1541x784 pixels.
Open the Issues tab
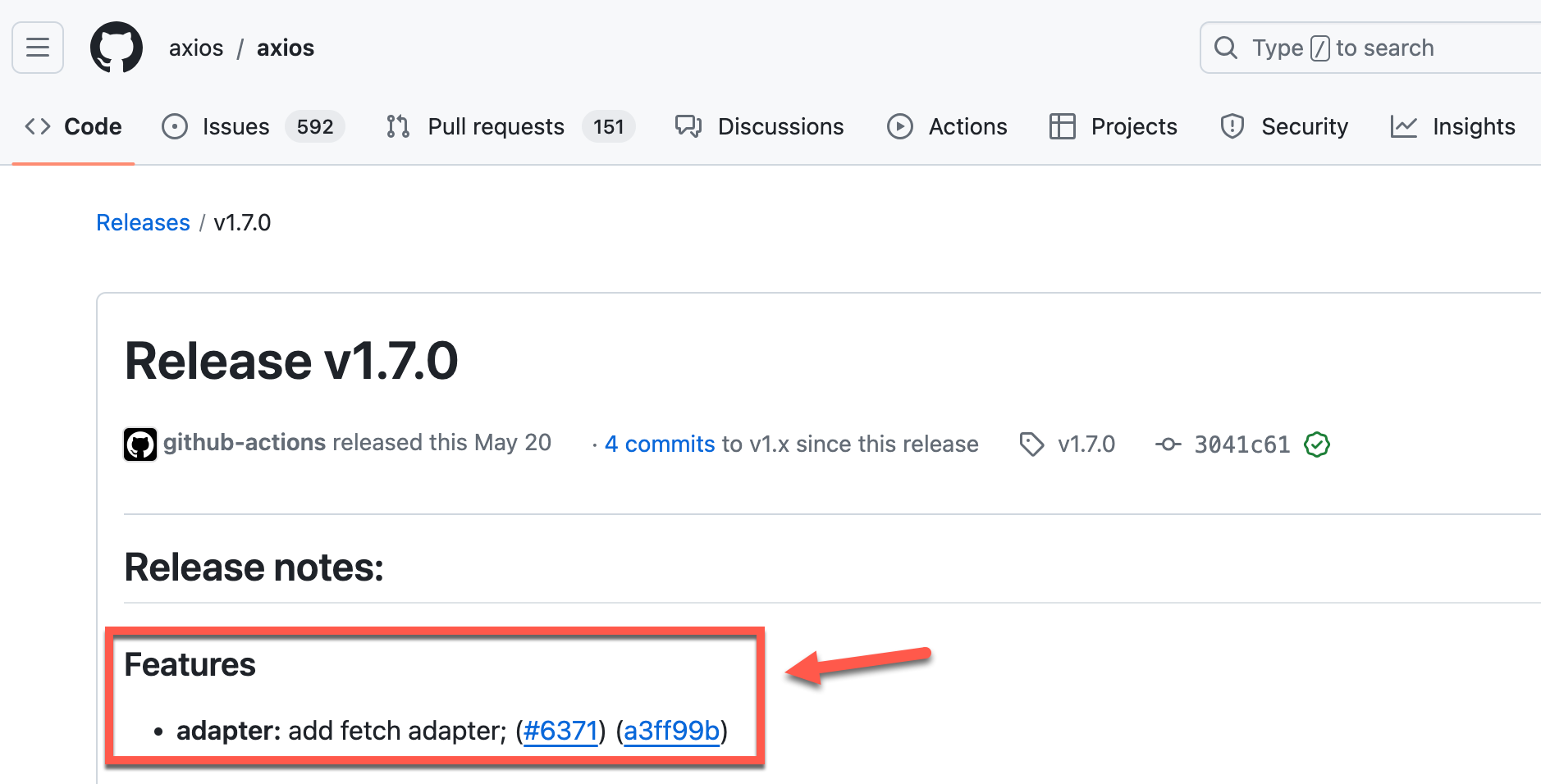[253, 126]
